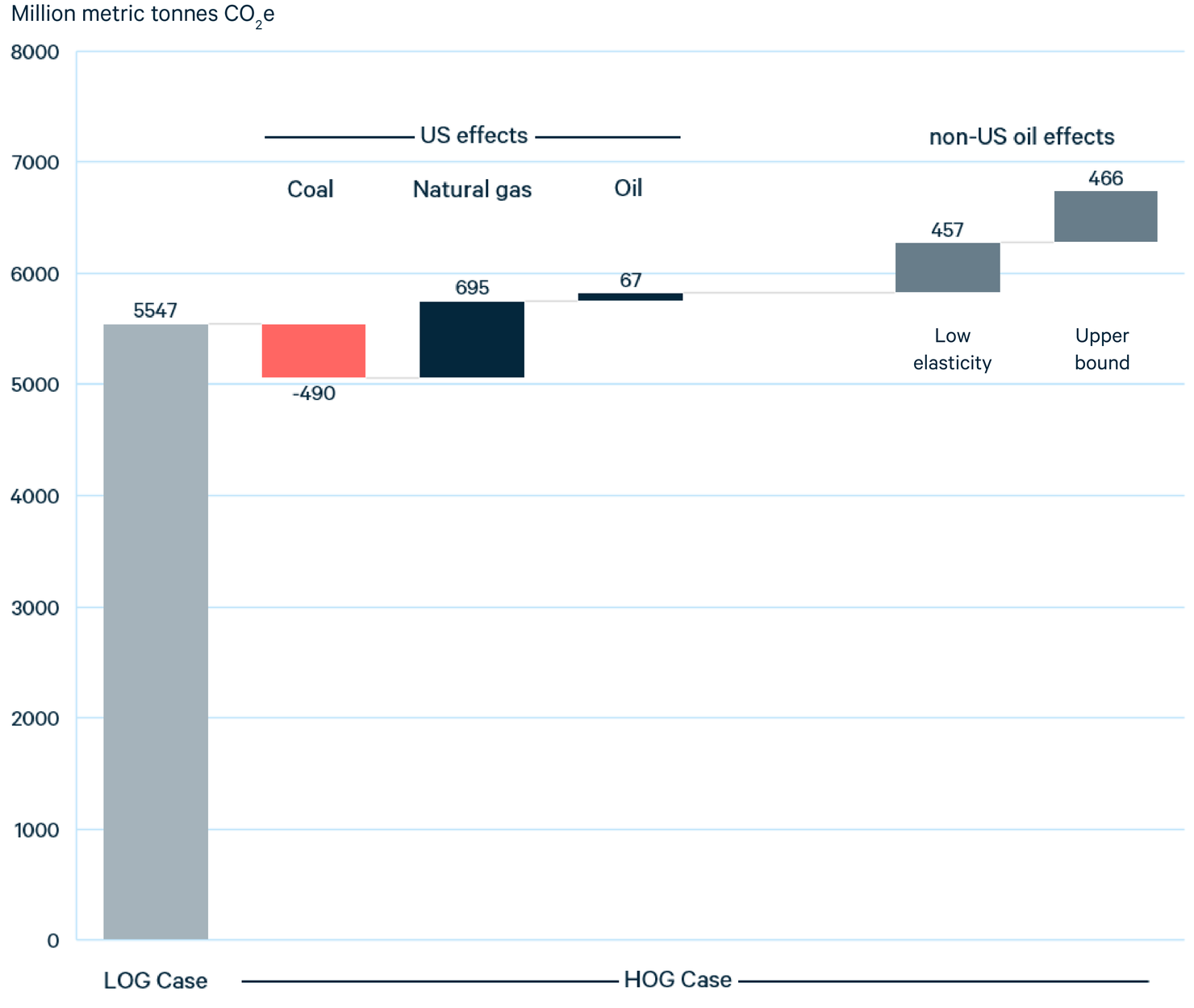Click the LOG Case axis label
The image size is (1194, 1008).
pyautogui.click(x=156, y=981)
